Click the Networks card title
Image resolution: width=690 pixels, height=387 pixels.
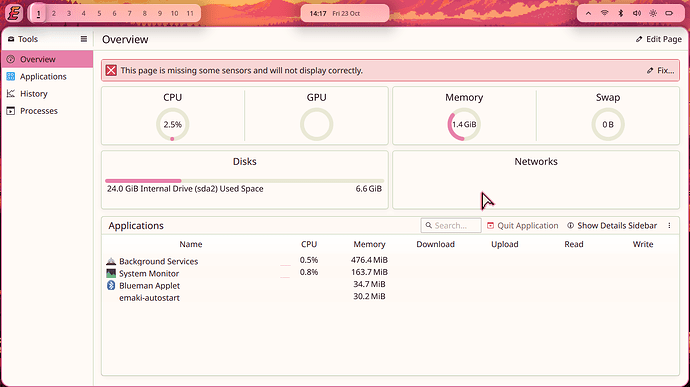[x=536, y=162]
